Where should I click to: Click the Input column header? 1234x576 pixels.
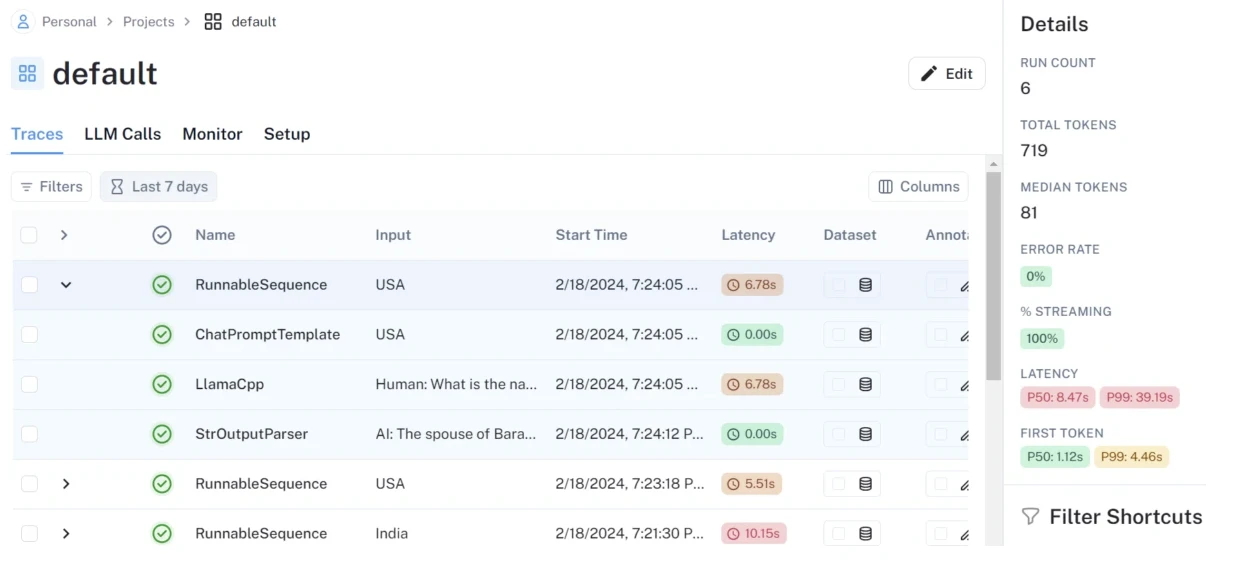(393, 235)
